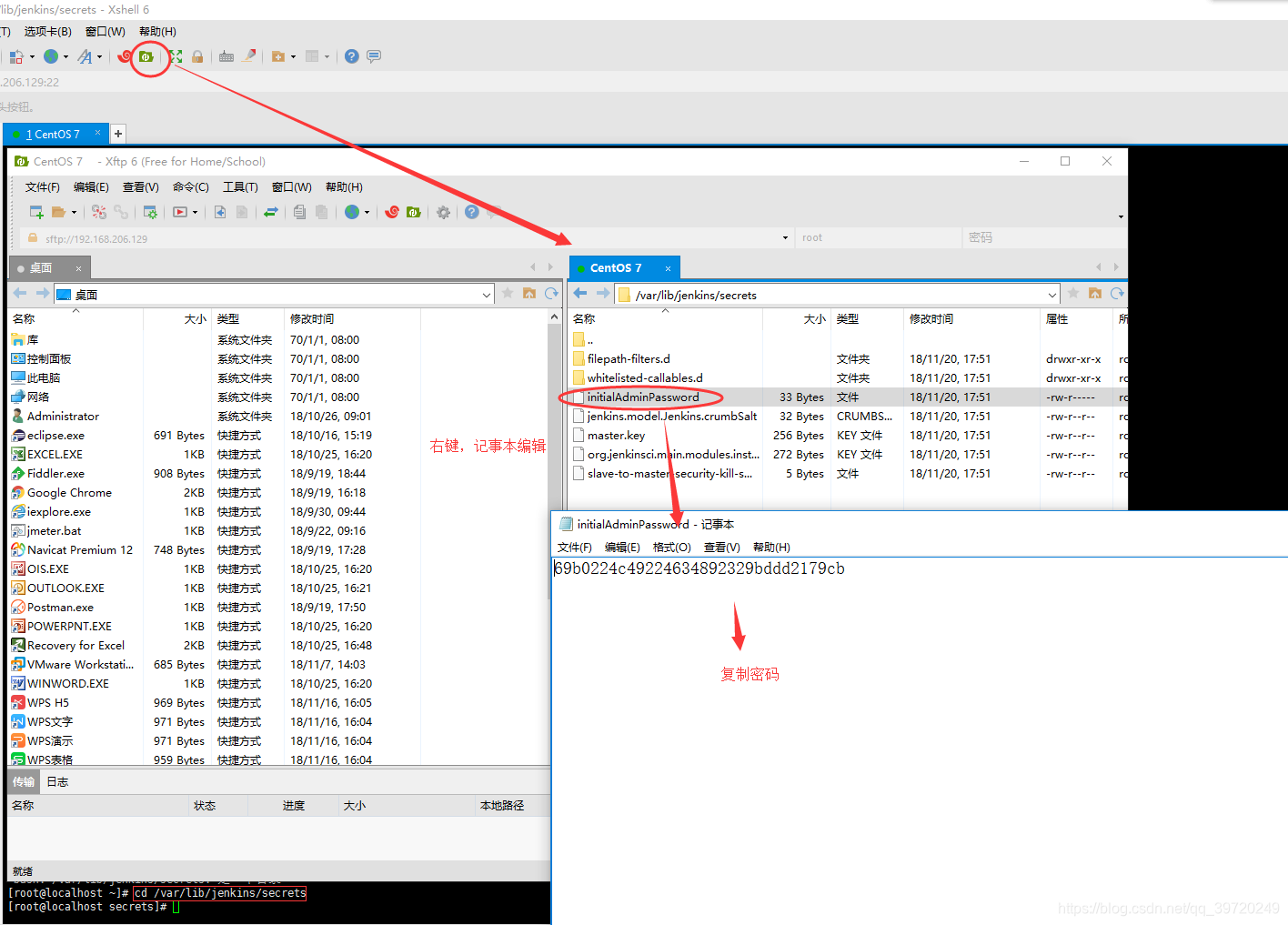
Task: Go back in local desktop pane
Action: (20, 293)
